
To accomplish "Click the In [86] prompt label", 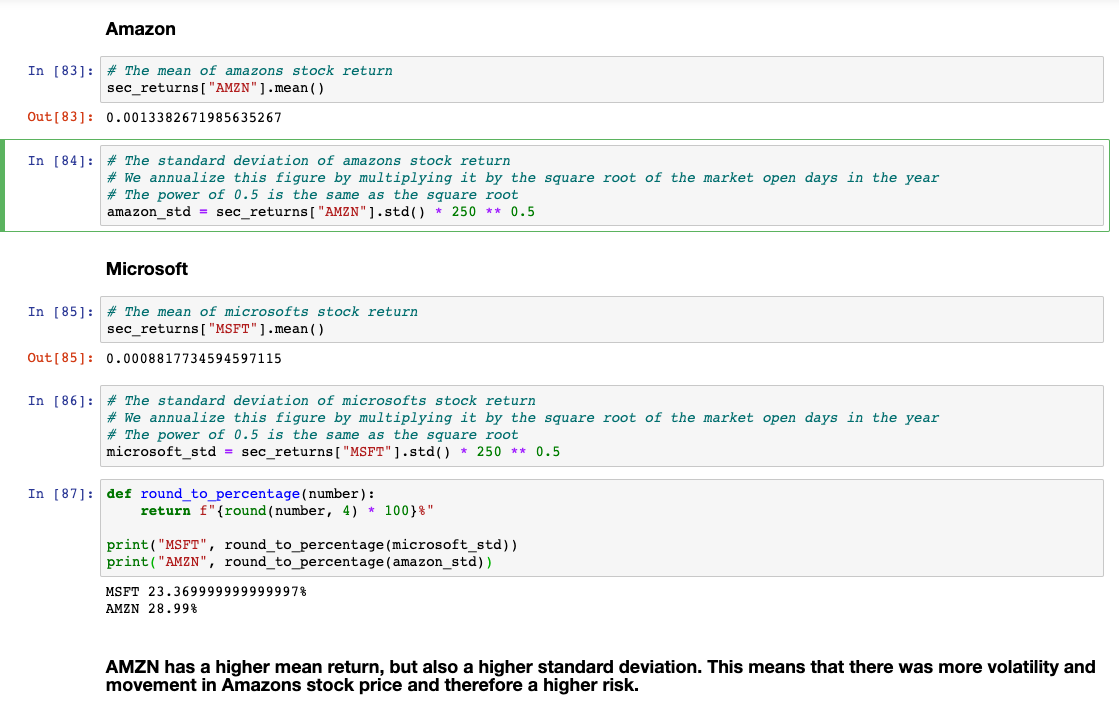I will point(60,401).
